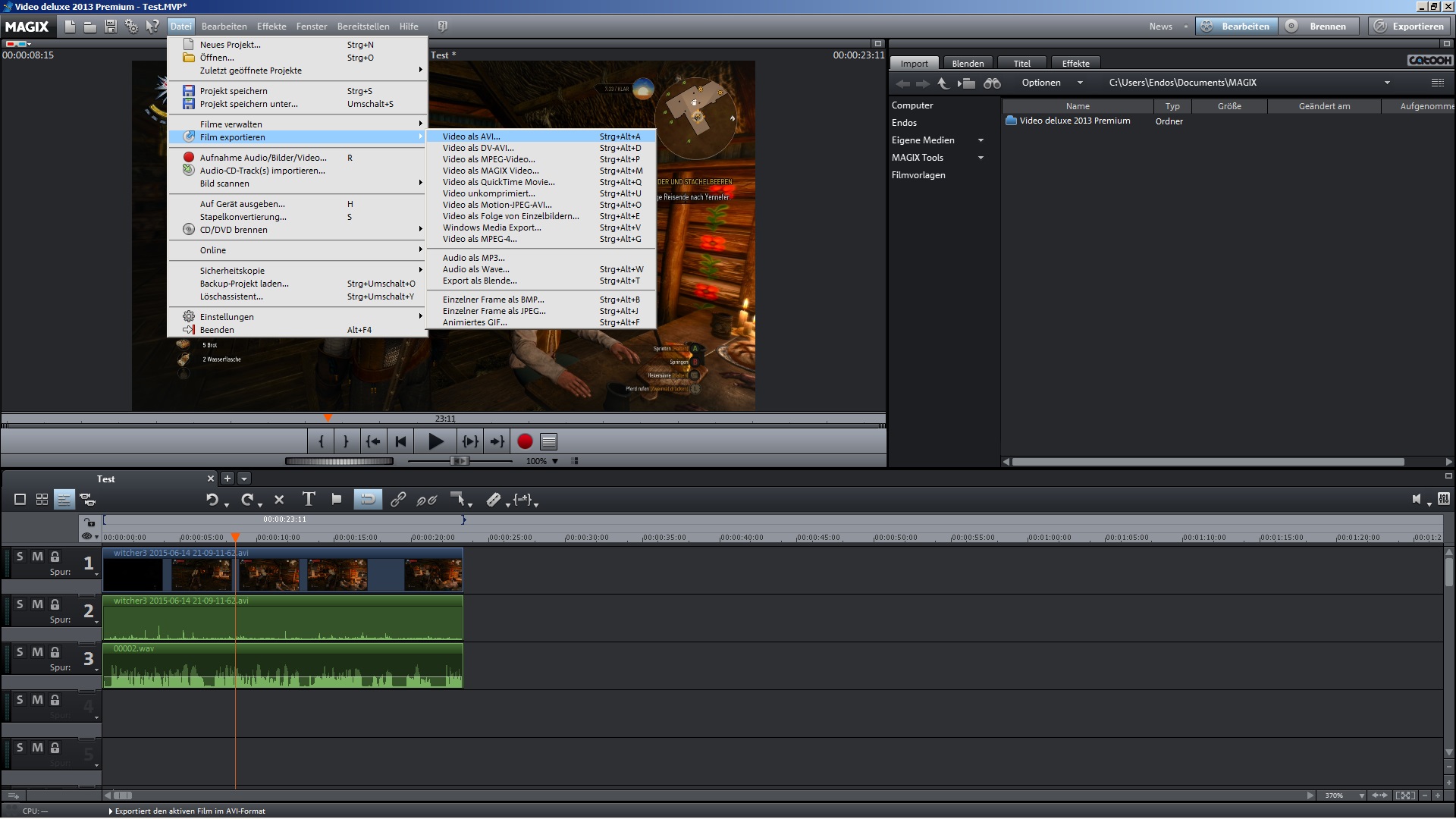Open title editor with T icon
1456x819 pixels.
pyautogui.click(x=308, y=499)
